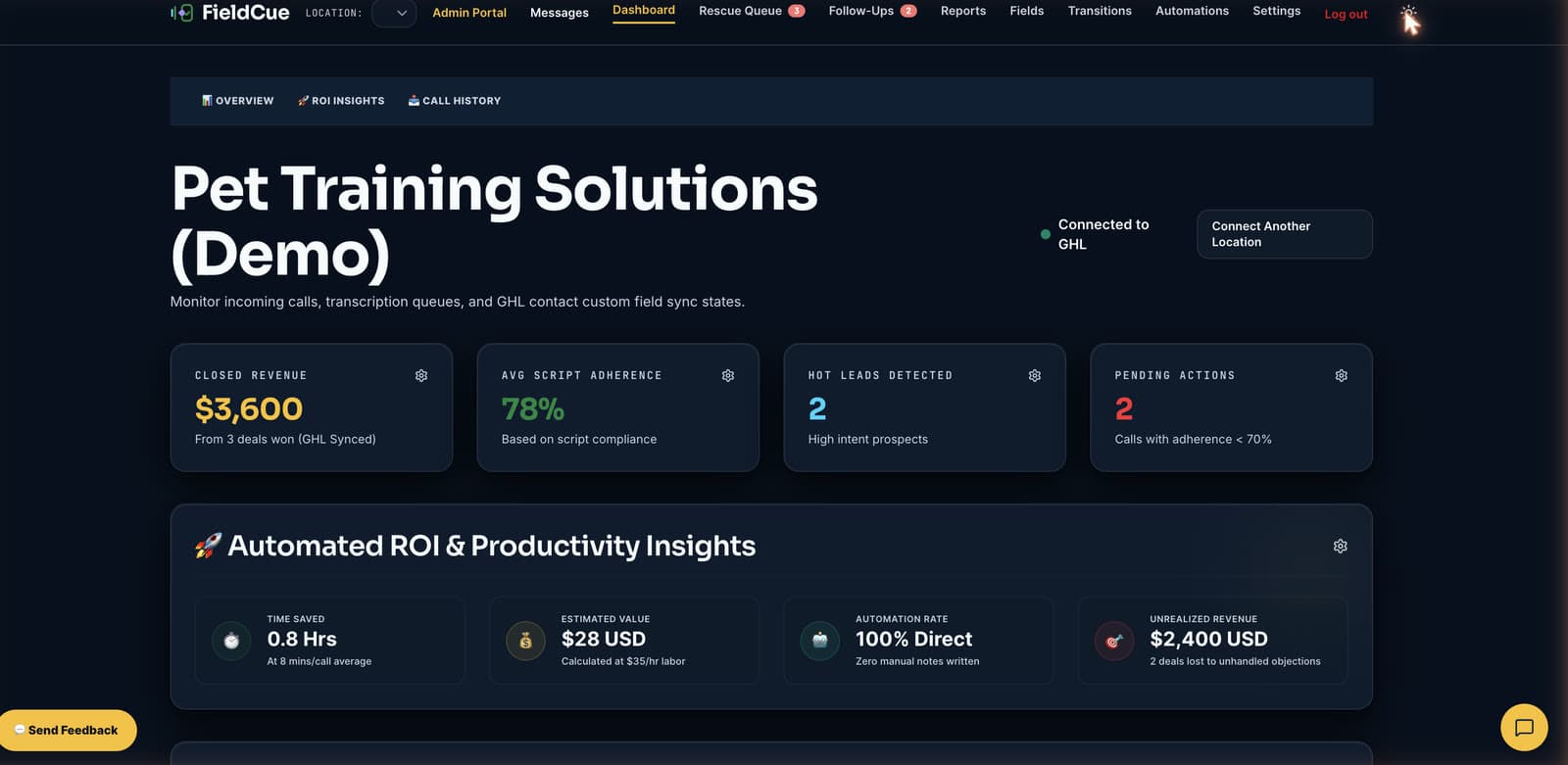
Task: Click the Estimated Value money bag icon
Action: pyautogui.click(x=525, y=642)
